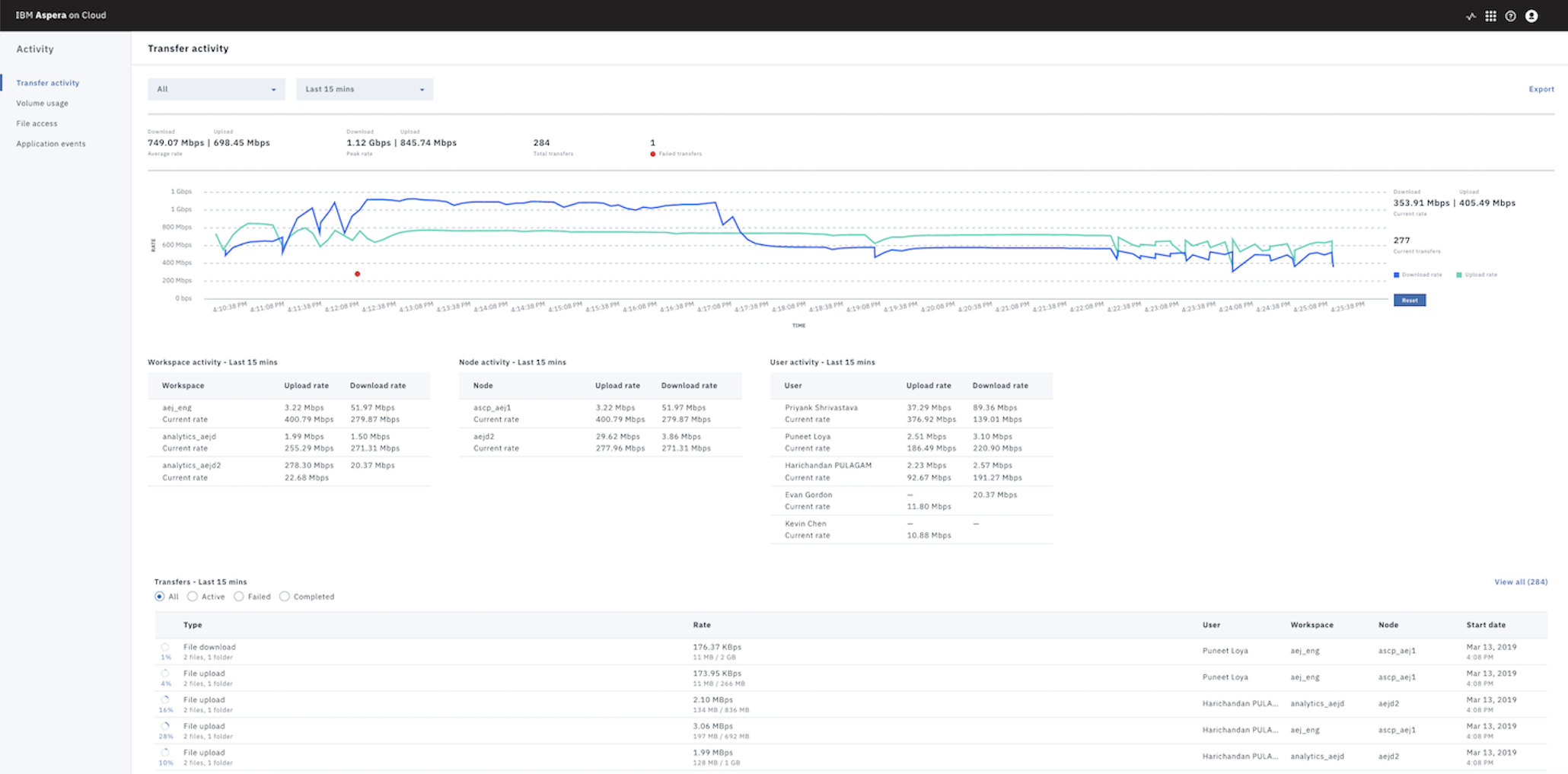Click the red failed transfer dot on the chart
Viewport: 1568px width, 774px height.
pyautogui.click(x=357, y=273)
